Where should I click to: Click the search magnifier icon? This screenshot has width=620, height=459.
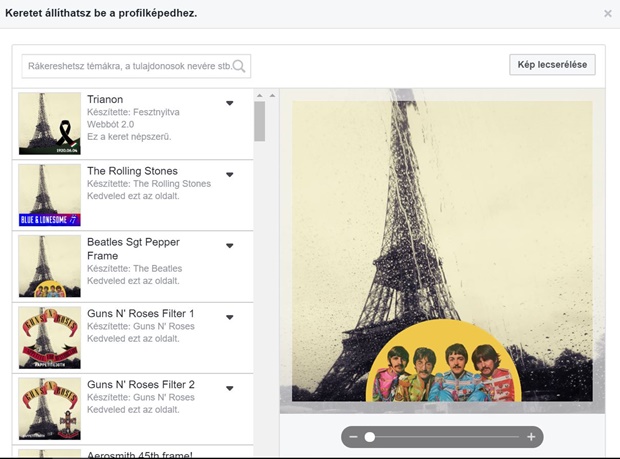coord(239,66)
